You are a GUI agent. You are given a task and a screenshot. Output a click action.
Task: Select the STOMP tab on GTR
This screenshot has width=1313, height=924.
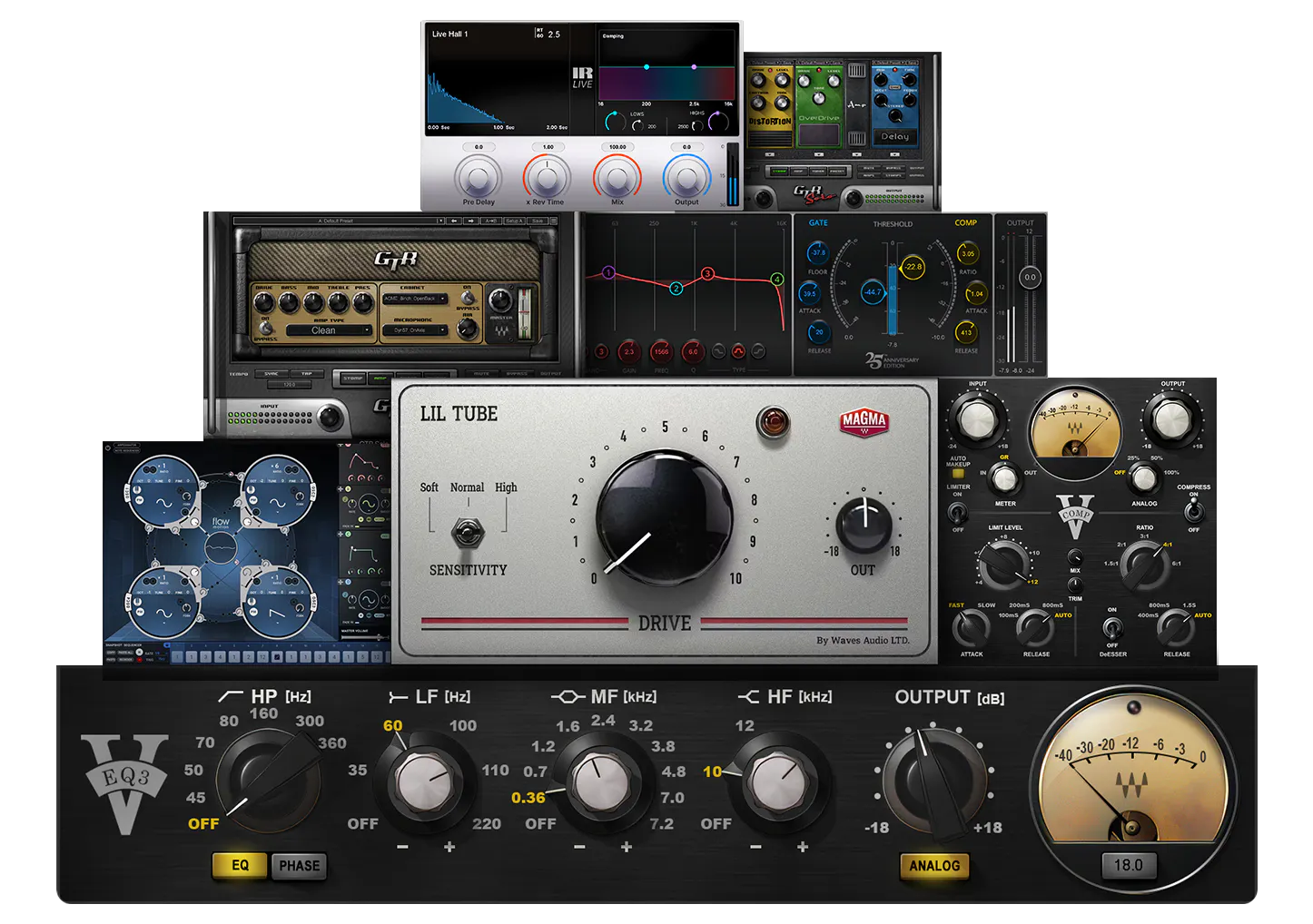coord(352,378)
